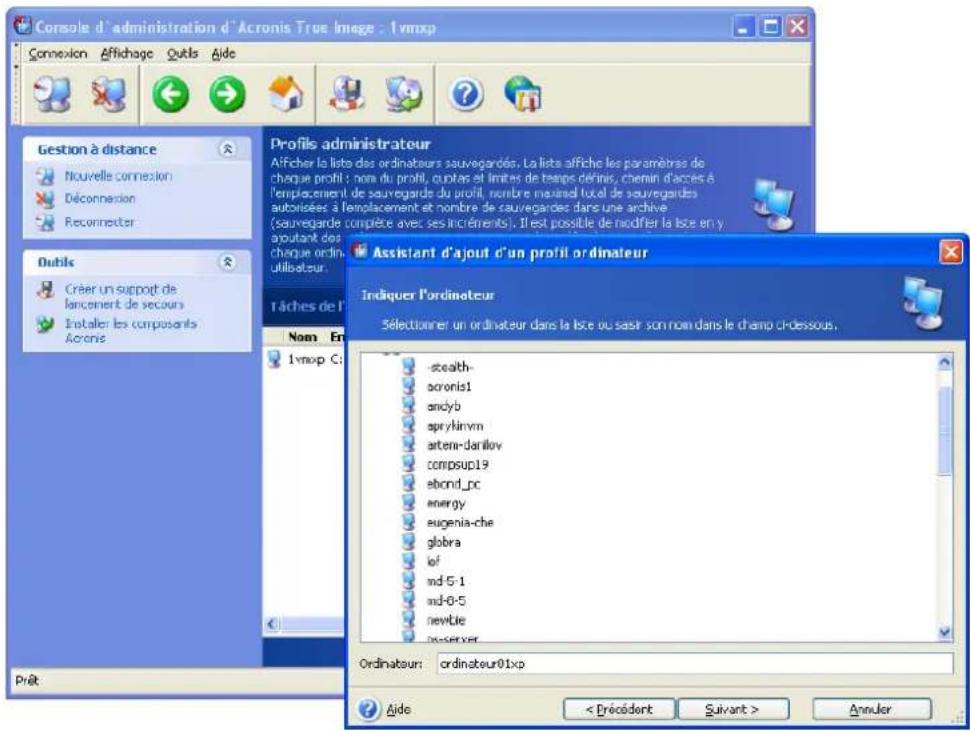Click the computer list vertical scrollbar thumb
The height and width of the screenshot is (731, 970).
tap(945, 430)
